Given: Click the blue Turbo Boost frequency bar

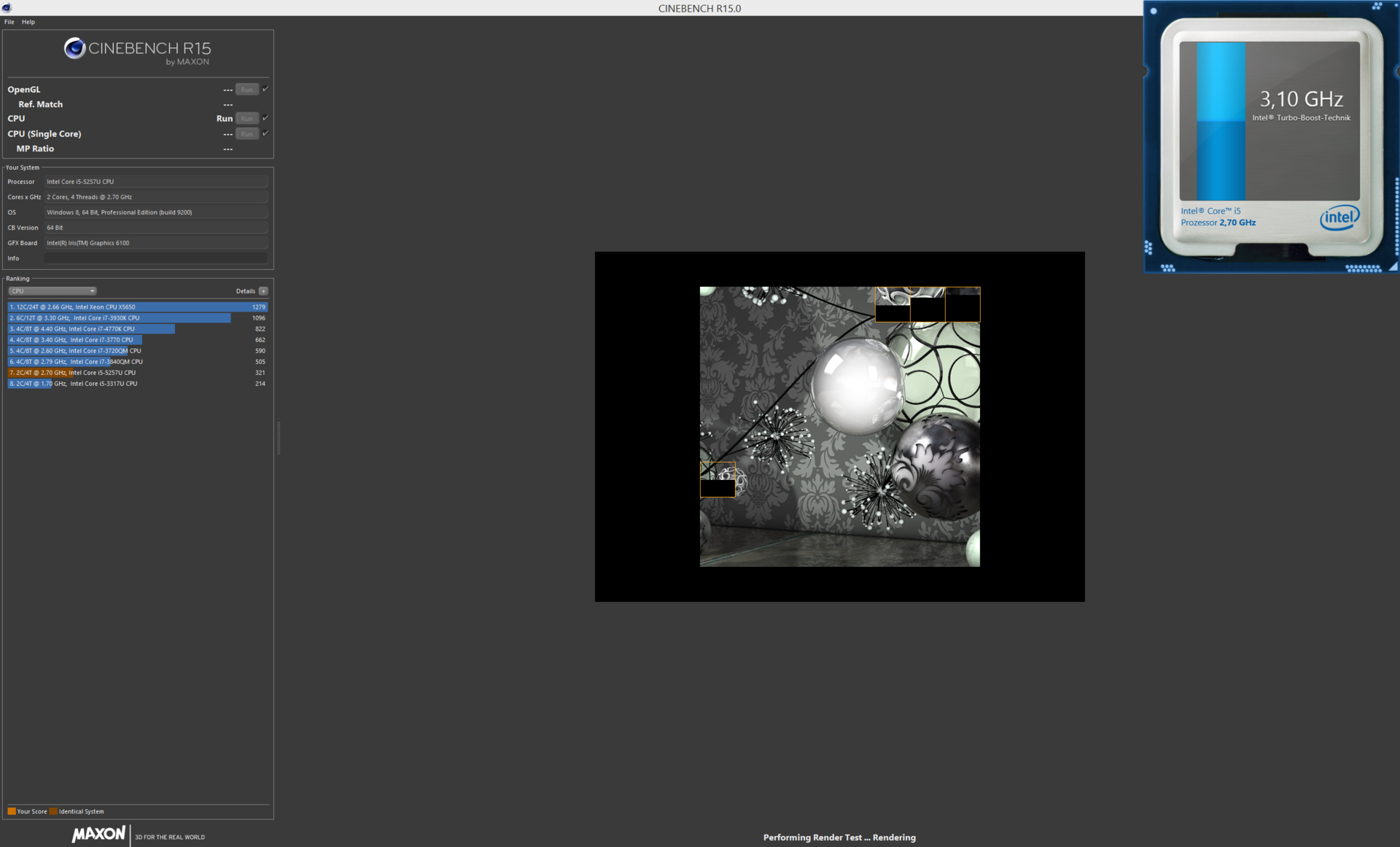Looking at the screenshot, I should click(x=1221, y=120).
